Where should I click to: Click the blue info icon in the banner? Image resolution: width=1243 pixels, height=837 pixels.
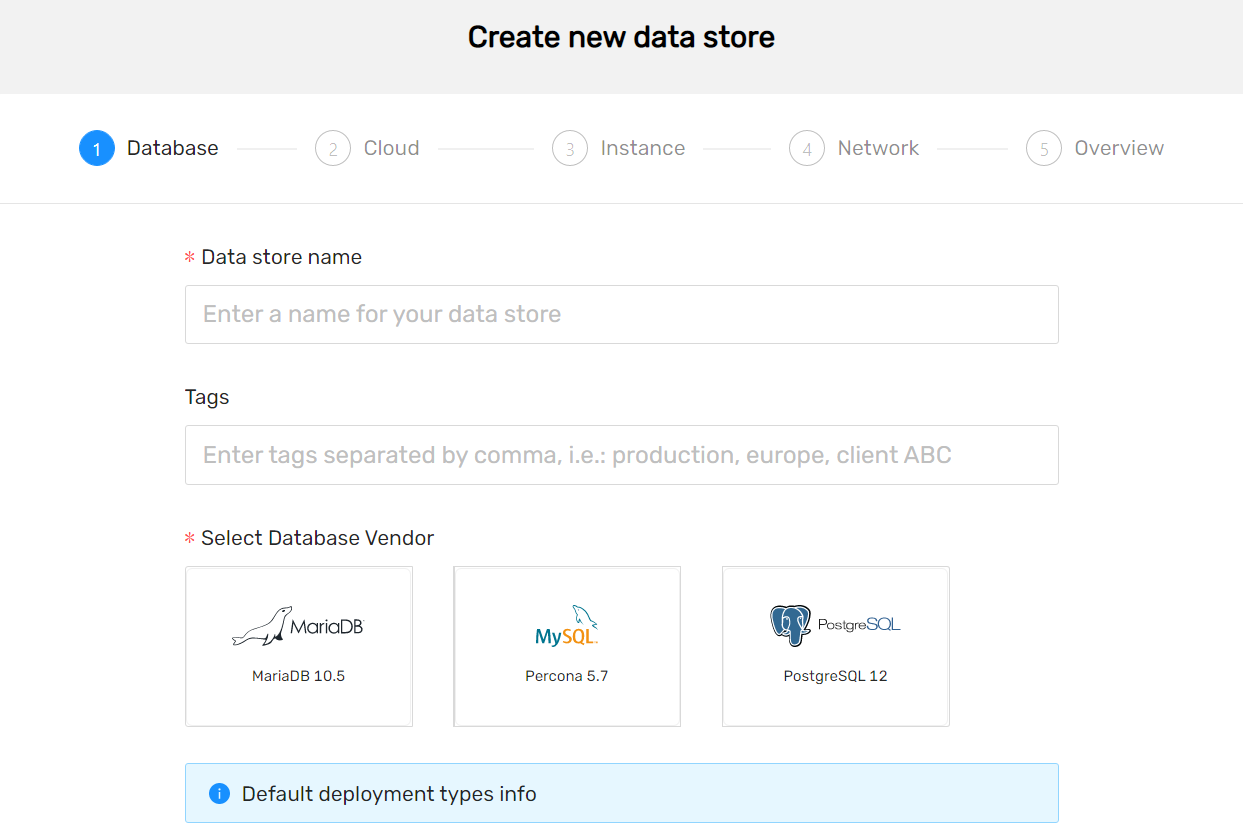pyautogui.click(x=219, y=793)
